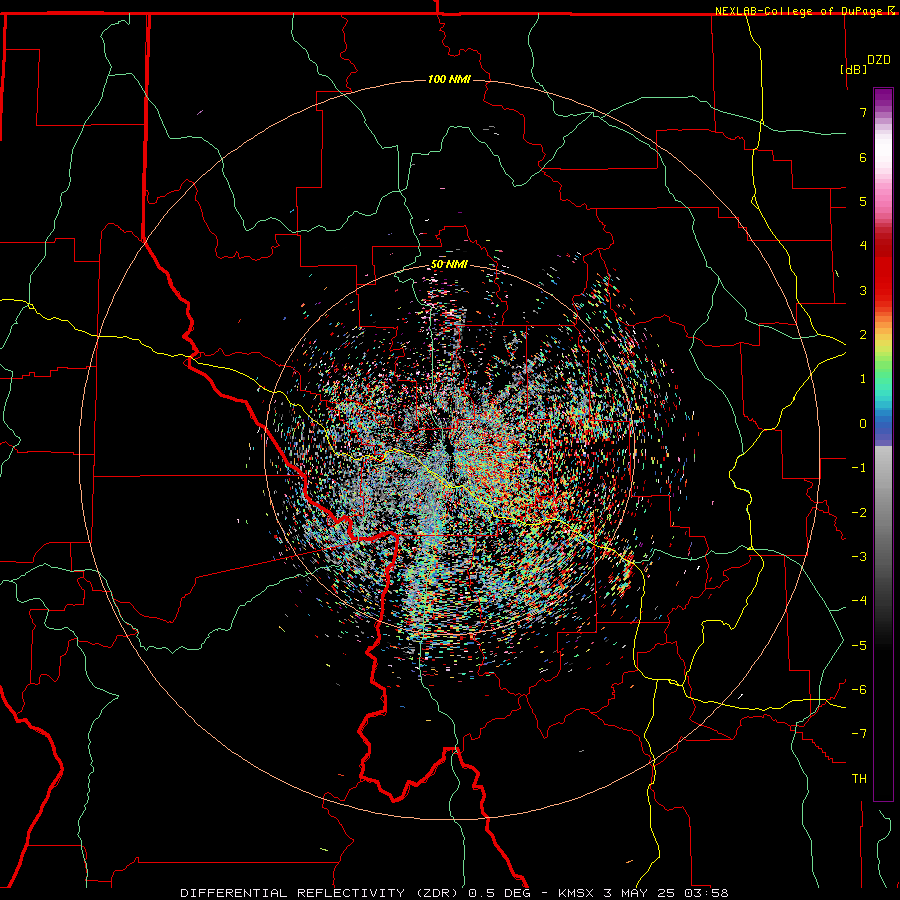Click the DZD legend title

(879, 60)
